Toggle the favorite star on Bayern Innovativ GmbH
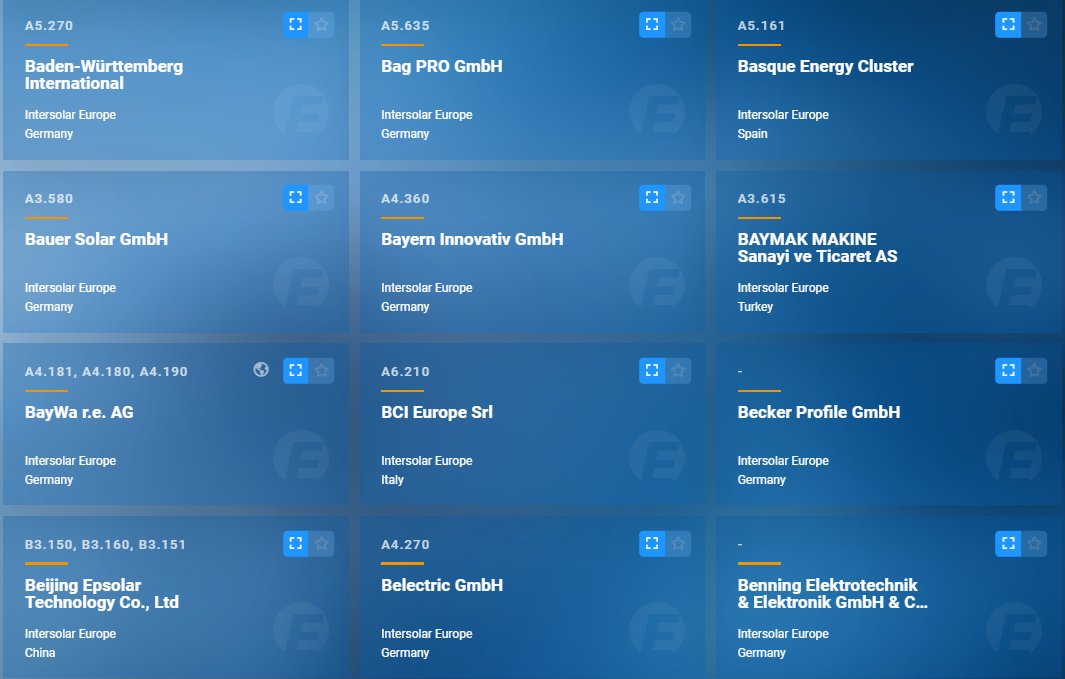1065x679 pixels. (x=678, y=197)
